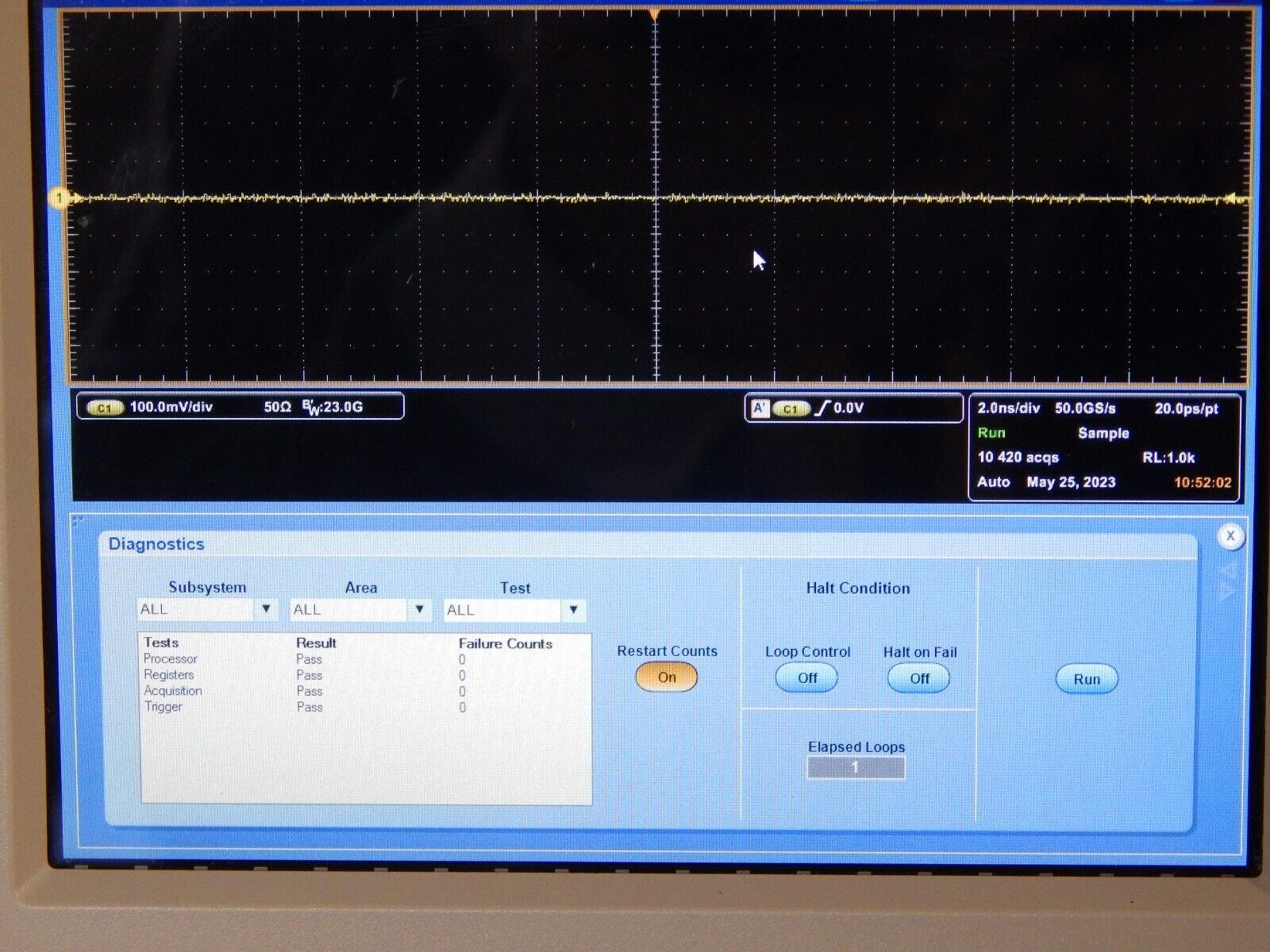Click the orange trigger position marker above graticule
1270x952 pixels.
(x=655, y=12)
